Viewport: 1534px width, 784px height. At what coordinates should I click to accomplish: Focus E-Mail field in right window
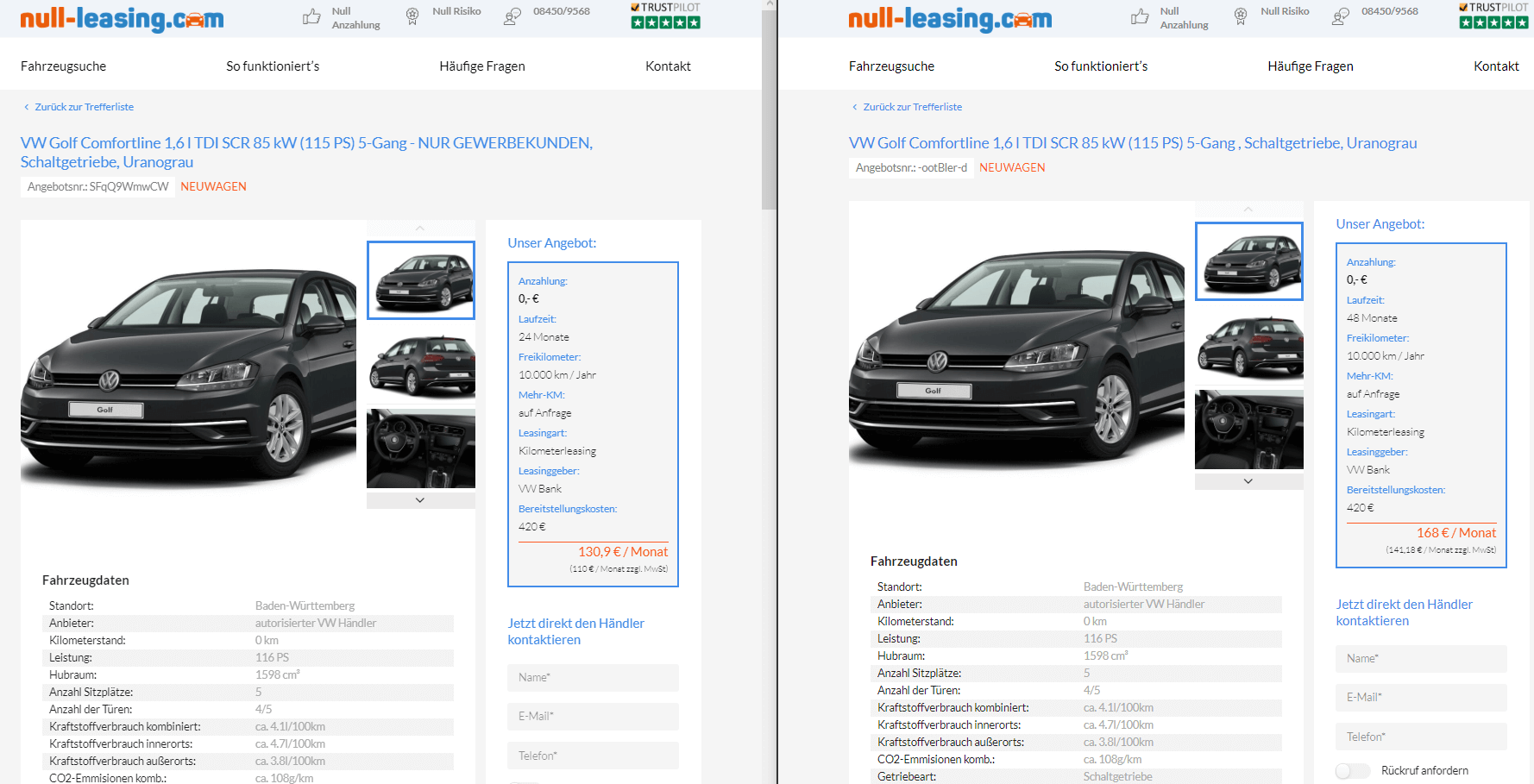(1421, 698)
